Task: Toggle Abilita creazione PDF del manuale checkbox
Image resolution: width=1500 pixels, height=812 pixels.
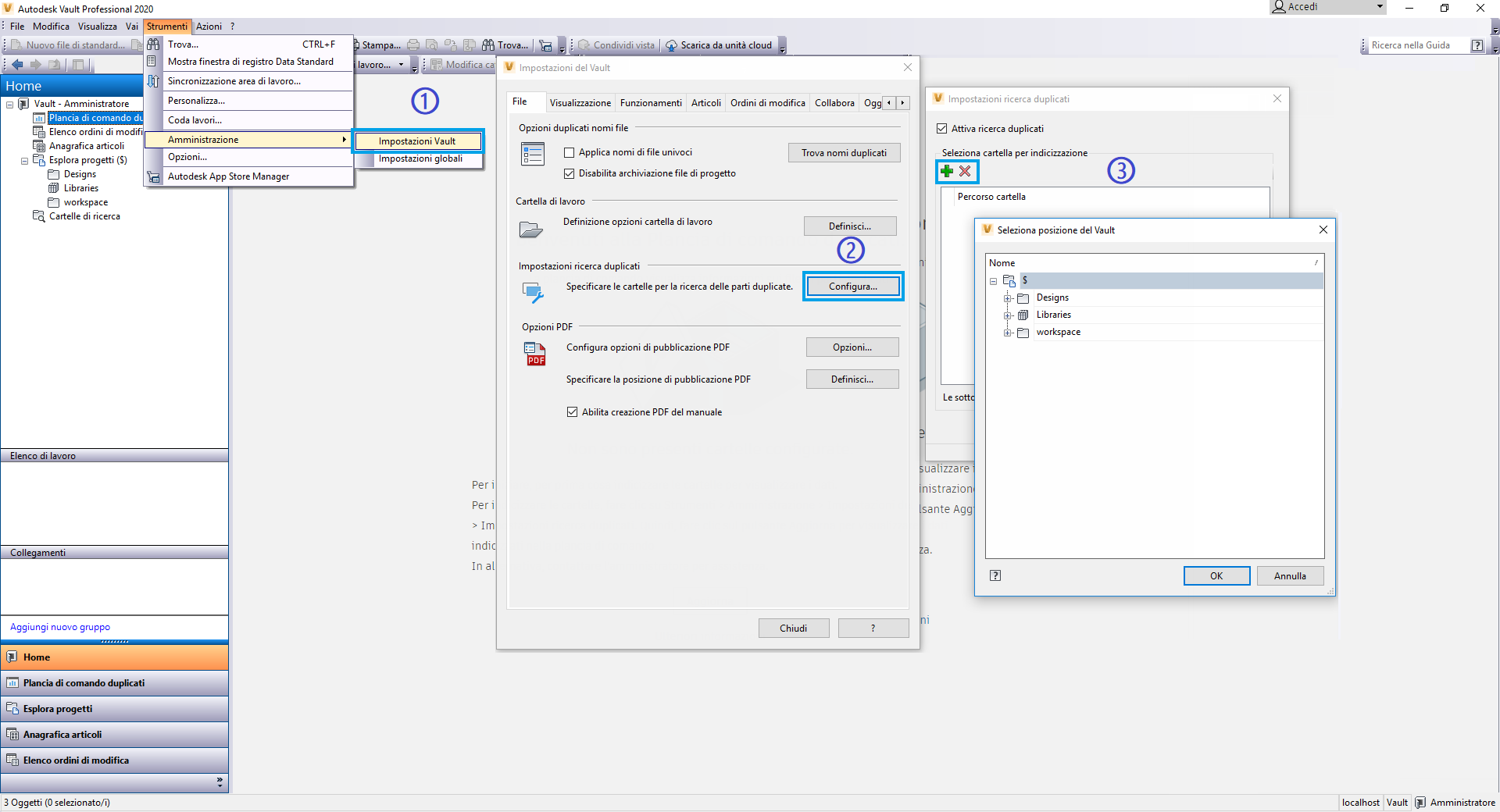Action: coord(573,412)
